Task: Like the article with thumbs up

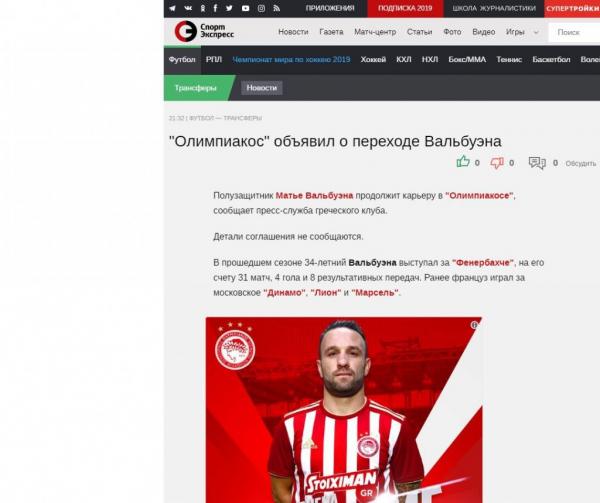Action: [x=463, y=162]
